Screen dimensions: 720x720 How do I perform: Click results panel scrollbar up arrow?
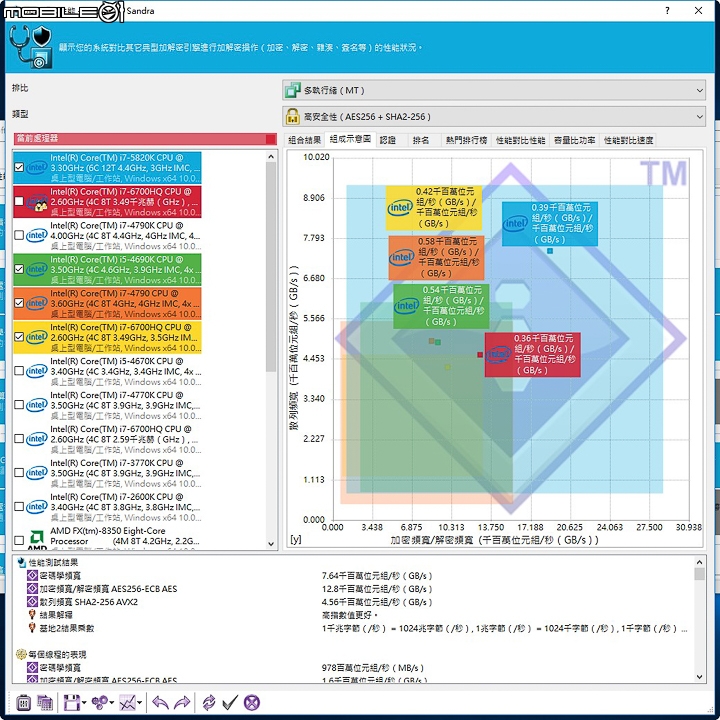[x=699, y=562]
